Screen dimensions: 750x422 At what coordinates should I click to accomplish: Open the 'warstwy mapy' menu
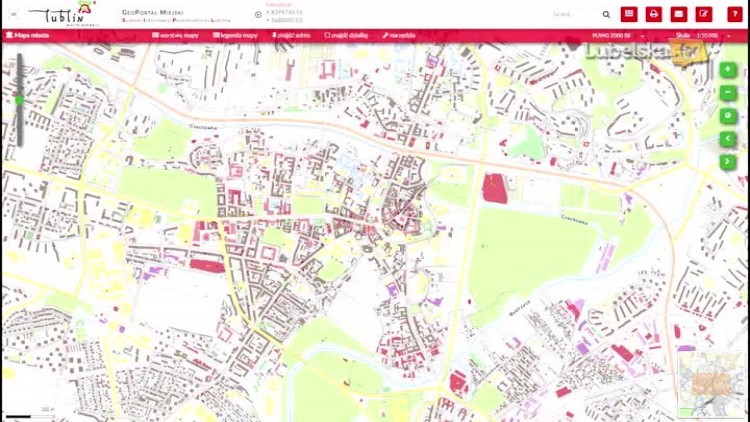click(x=175, y=35)
